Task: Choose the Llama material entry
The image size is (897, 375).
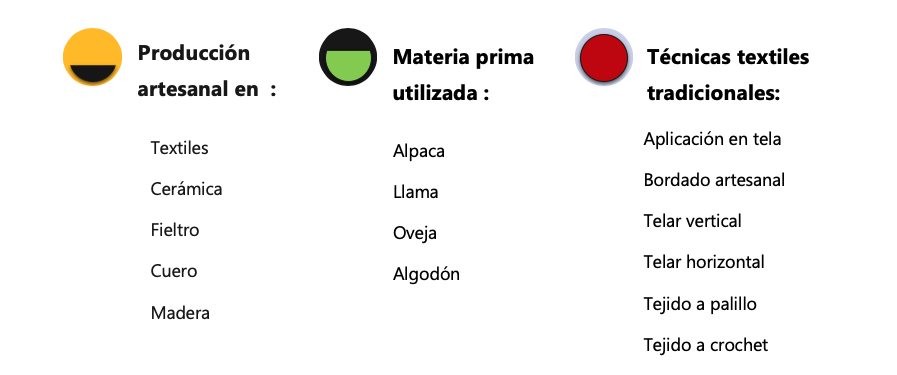Action: tap(416, 192)
